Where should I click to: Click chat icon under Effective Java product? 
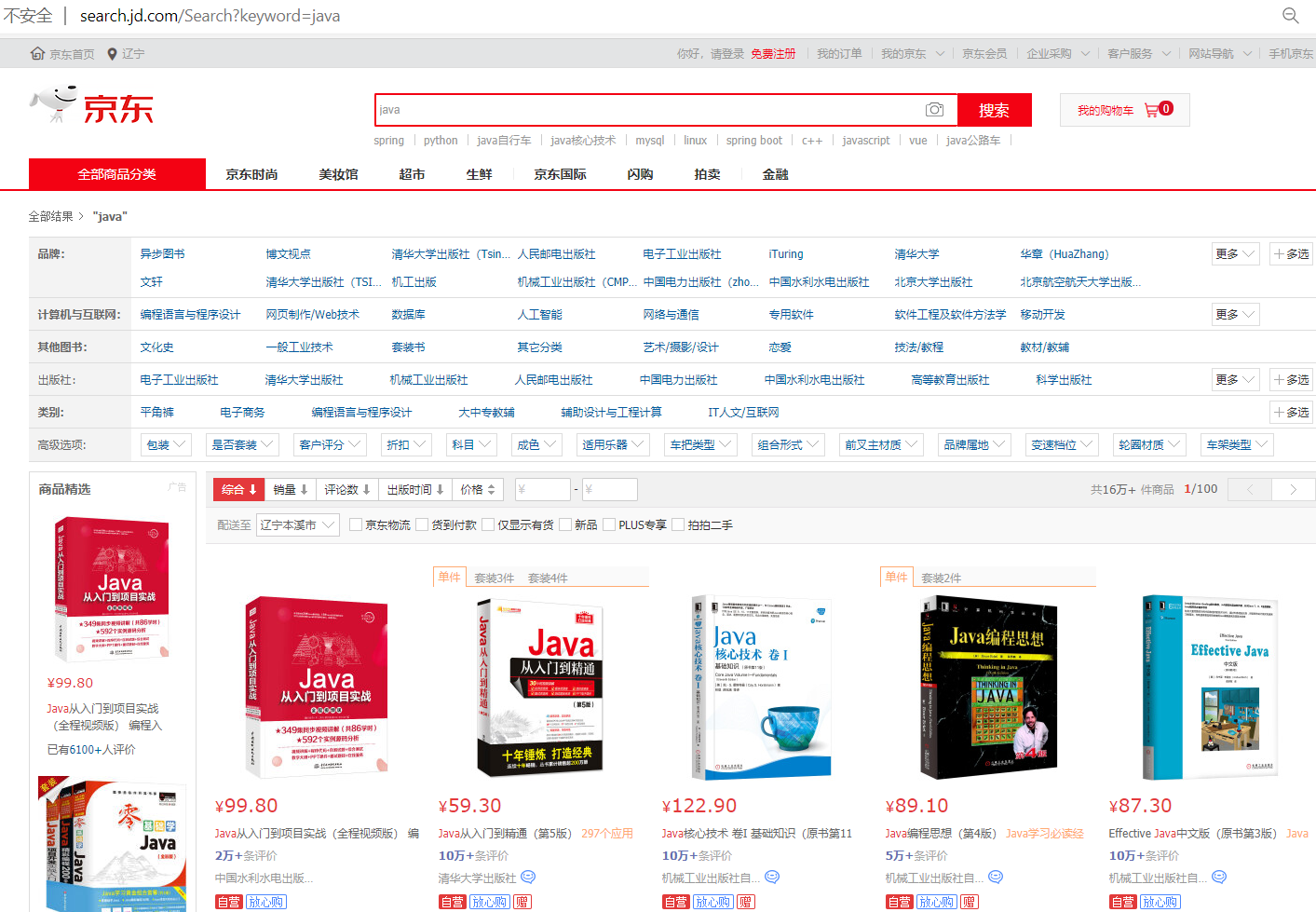(x=1218, y=877)
